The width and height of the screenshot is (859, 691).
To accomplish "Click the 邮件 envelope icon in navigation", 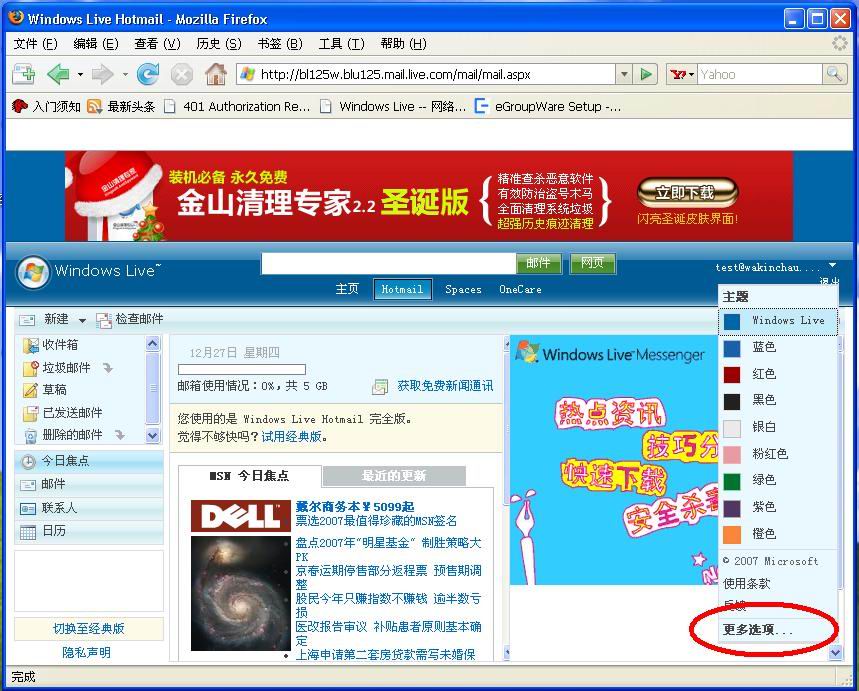I will pos(28,485).
